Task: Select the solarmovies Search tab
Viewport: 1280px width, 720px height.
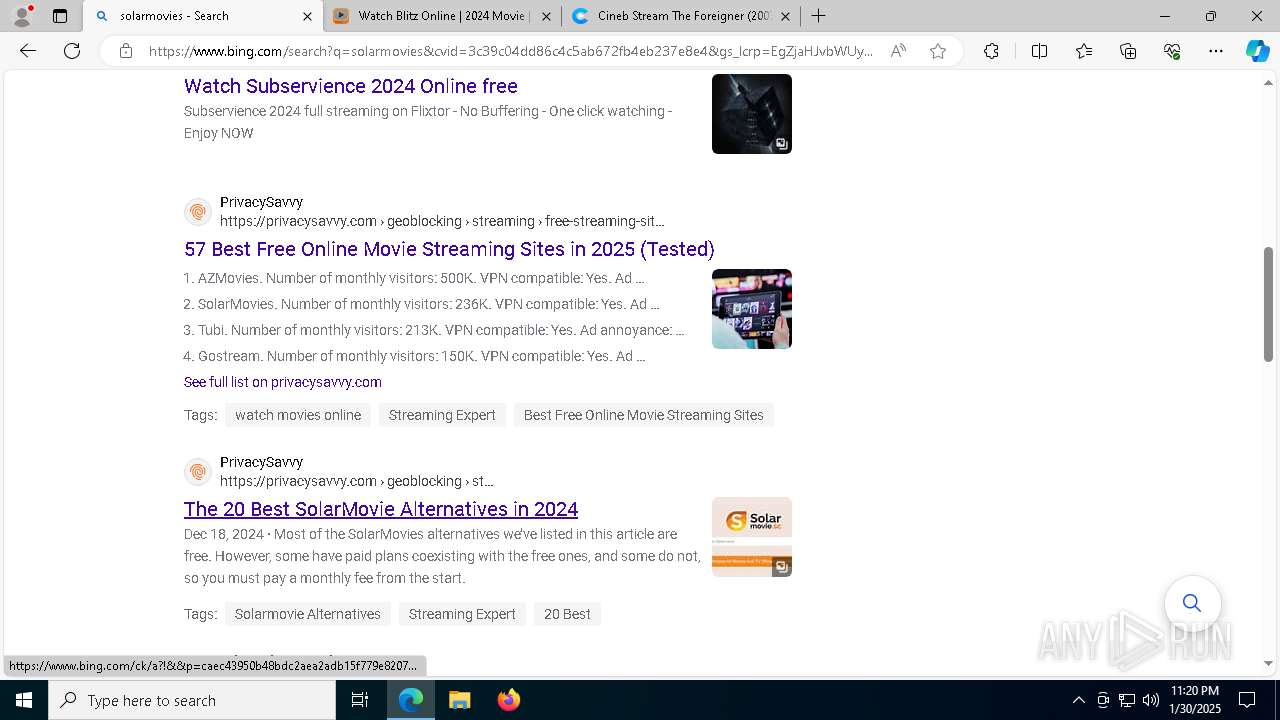Action: pyautogui.click(x=202, y=16)
